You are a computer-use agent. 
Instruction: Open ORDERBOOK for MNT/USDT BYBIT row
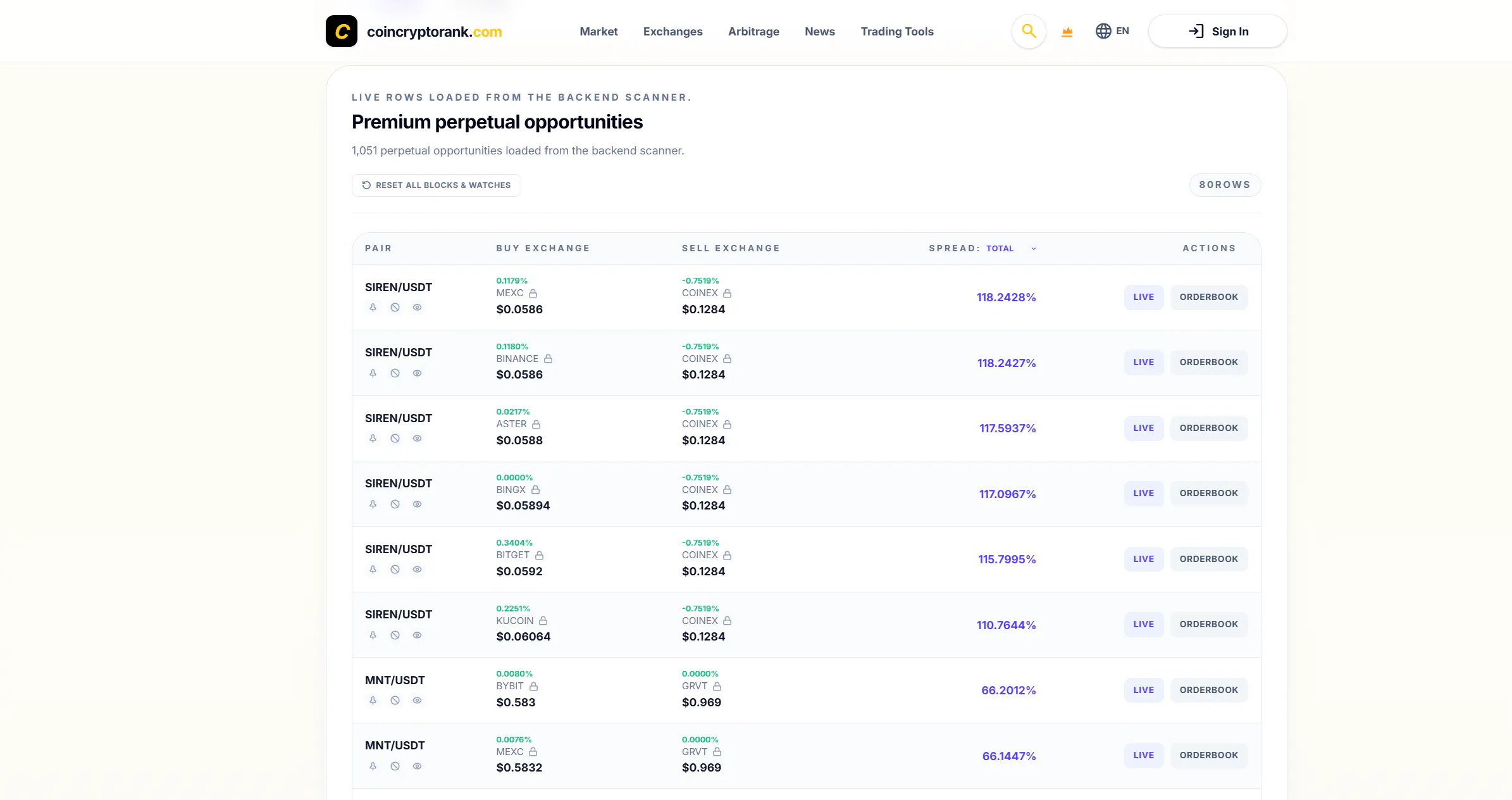(x=1208, y=691)
